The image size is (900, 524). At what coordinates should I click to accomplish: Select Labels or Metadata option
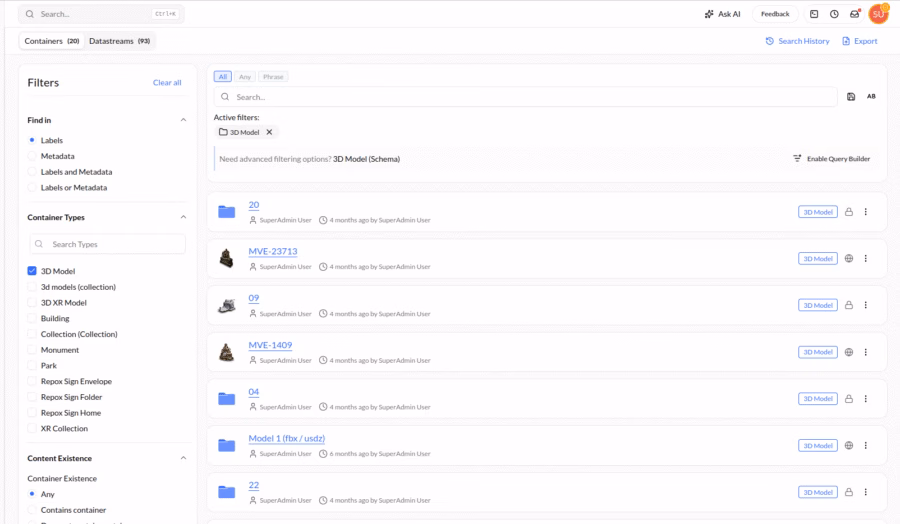point(32,188)
